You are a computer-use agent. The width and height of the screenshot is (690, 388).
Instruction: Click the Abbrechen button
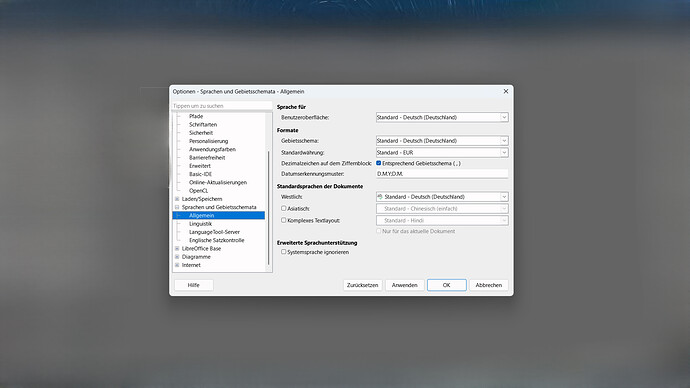pos(488,285)
